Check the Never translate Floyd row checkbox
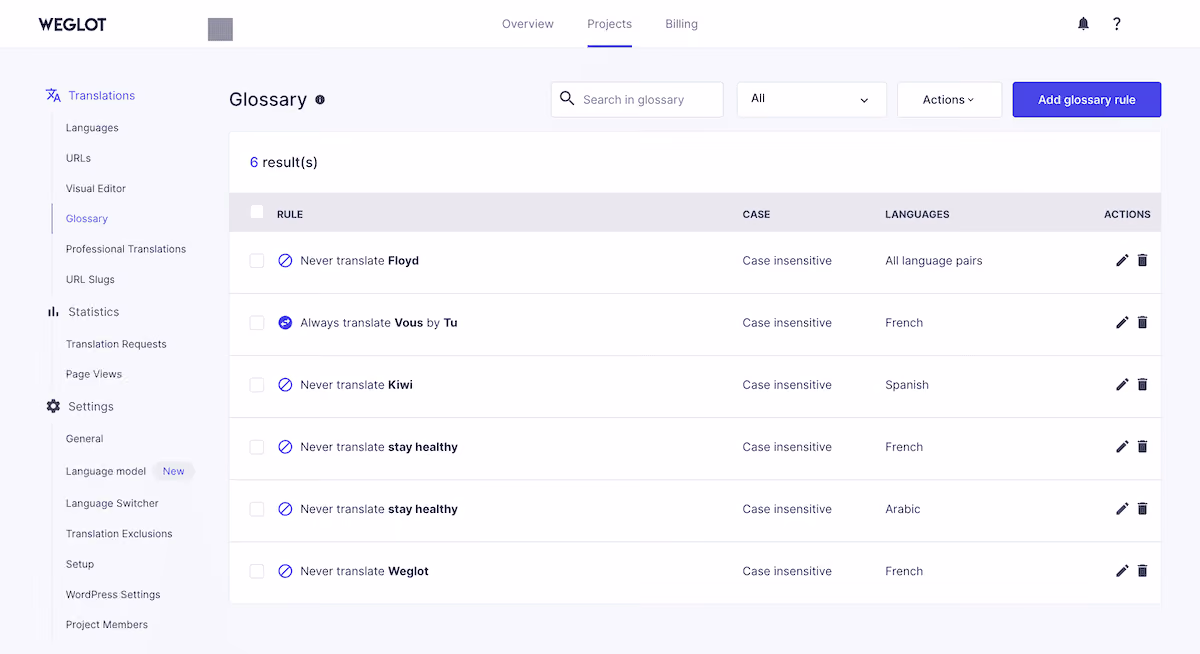This screenshot has height=654, width=1200. [257, 261]
